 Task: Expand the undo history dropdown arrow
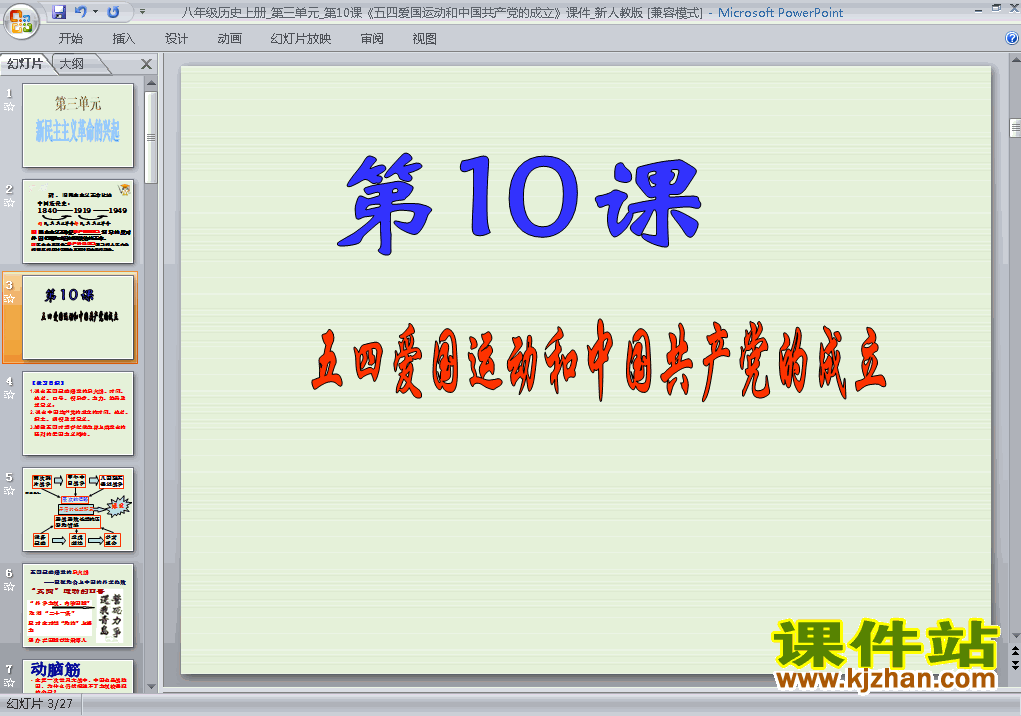tap(95, 12)
